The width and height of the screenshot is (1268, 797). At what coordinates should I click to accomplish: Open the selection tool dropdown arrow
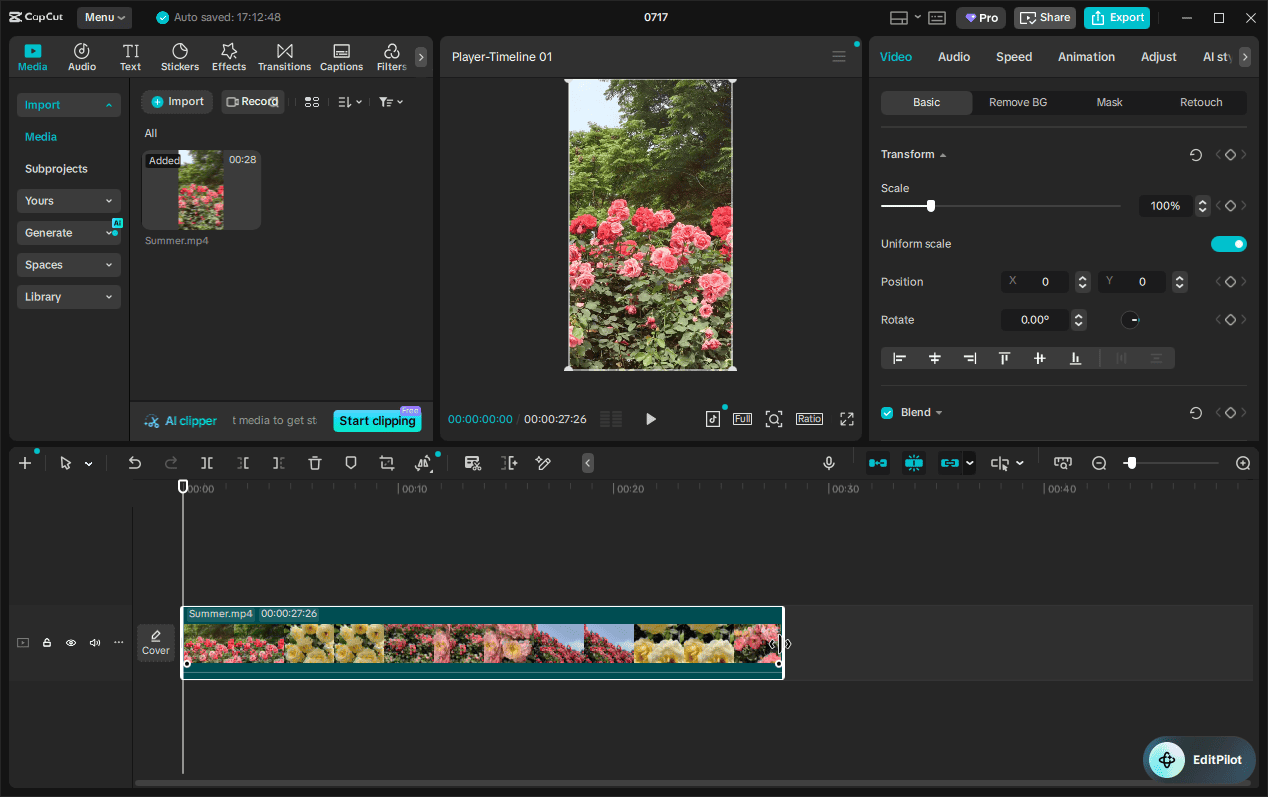(x=89, y=464)
